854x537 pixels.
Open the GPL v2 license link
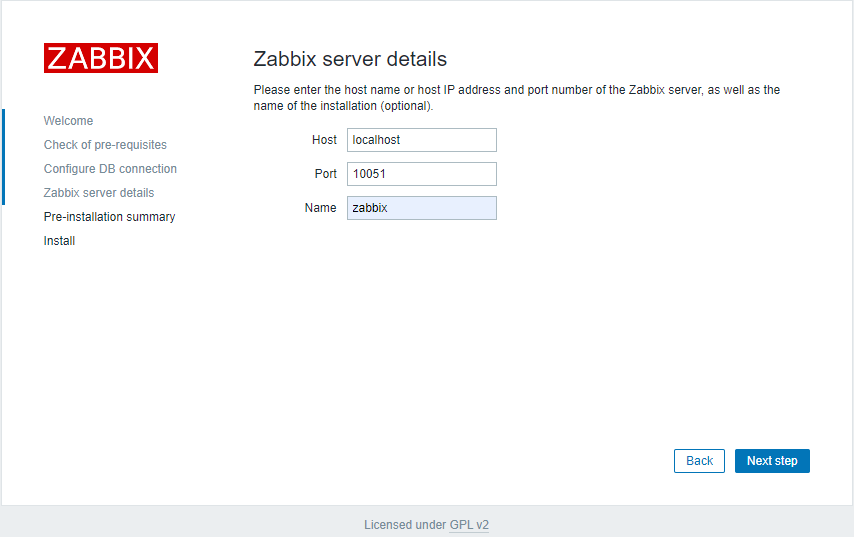coord(469,525)
